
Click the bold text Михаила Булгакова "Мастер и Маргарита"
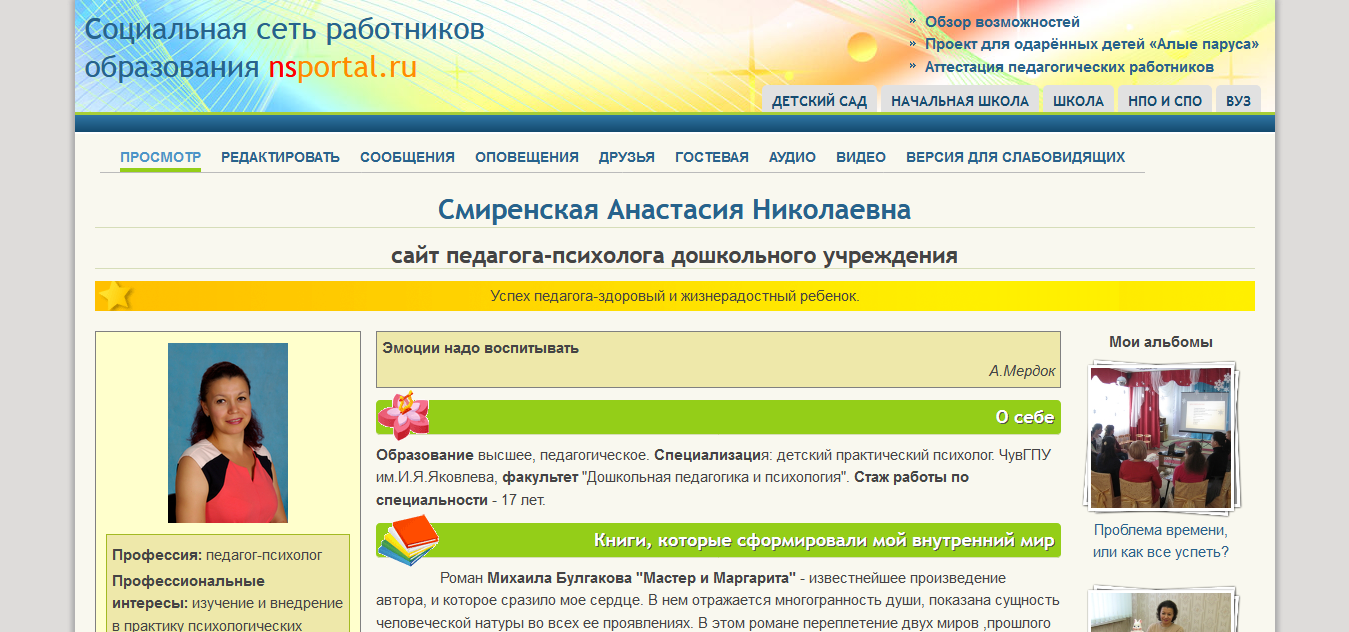[x=641, y=578]
